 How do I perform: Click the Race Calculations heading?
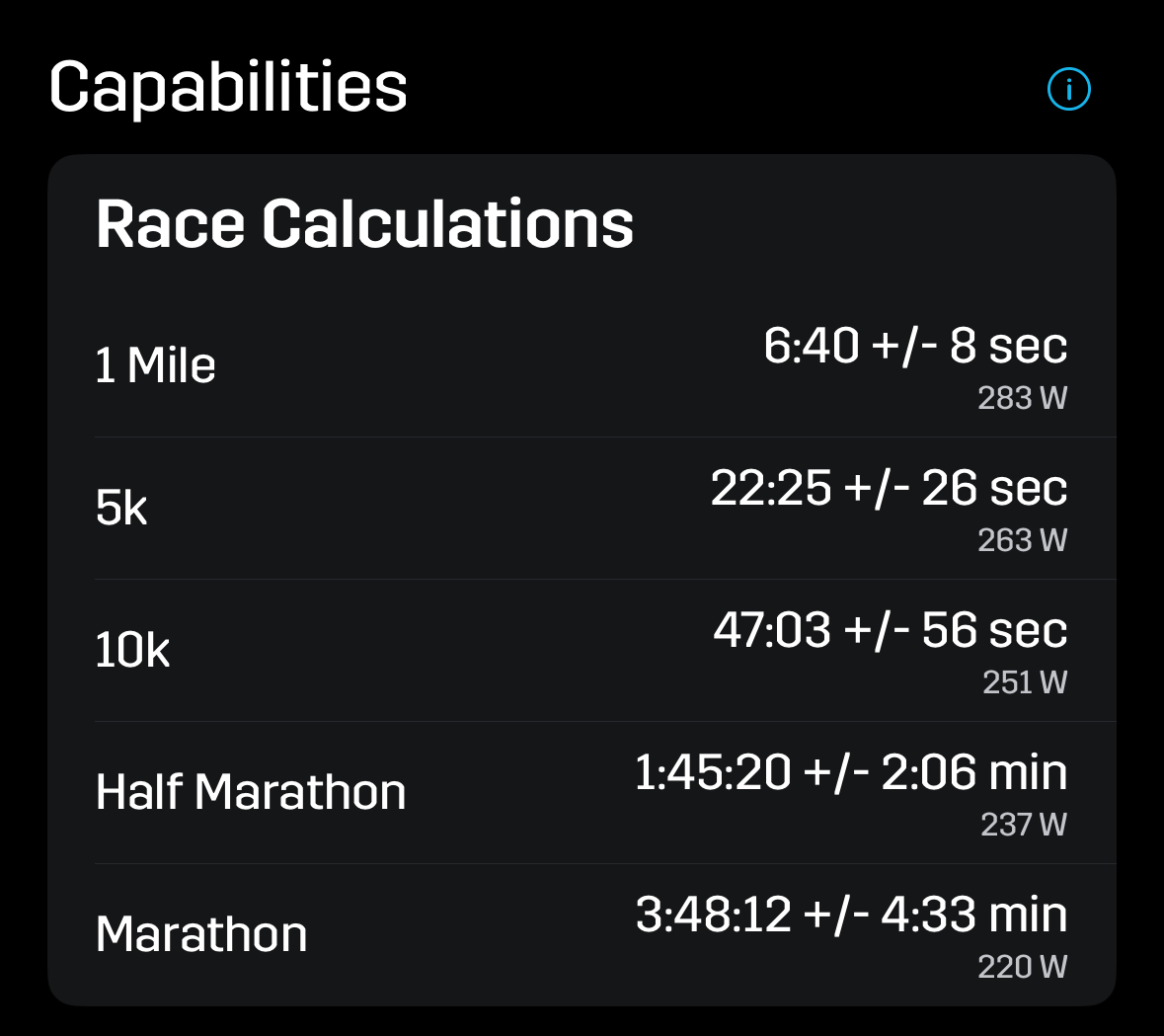pos(364,224)
